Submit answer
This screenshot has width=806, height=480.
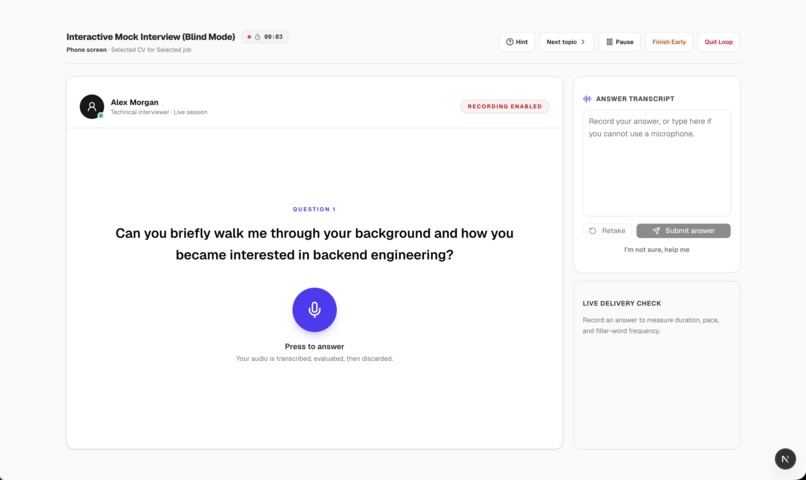tap(683, 231)
